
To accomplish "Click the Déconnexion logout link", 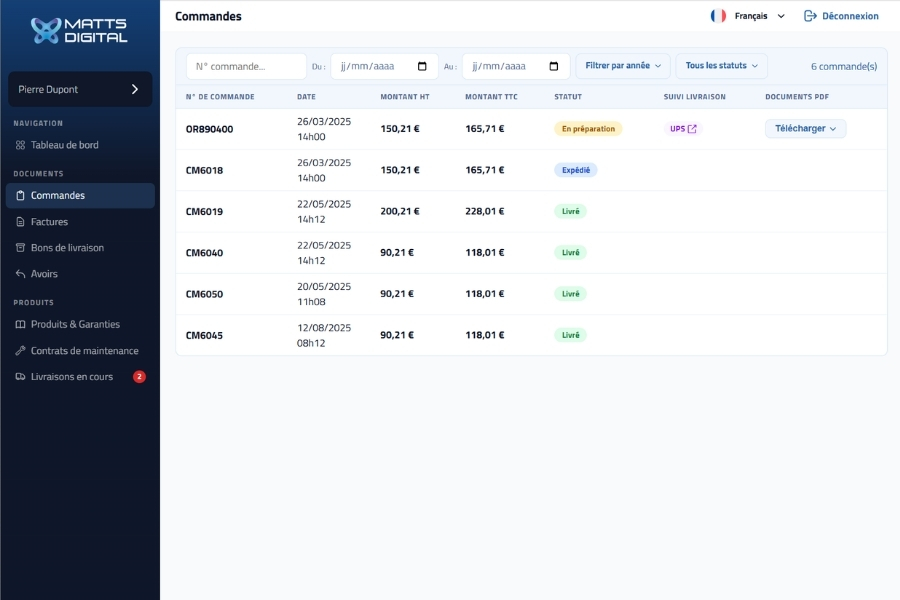I will (x=841, y=16).
